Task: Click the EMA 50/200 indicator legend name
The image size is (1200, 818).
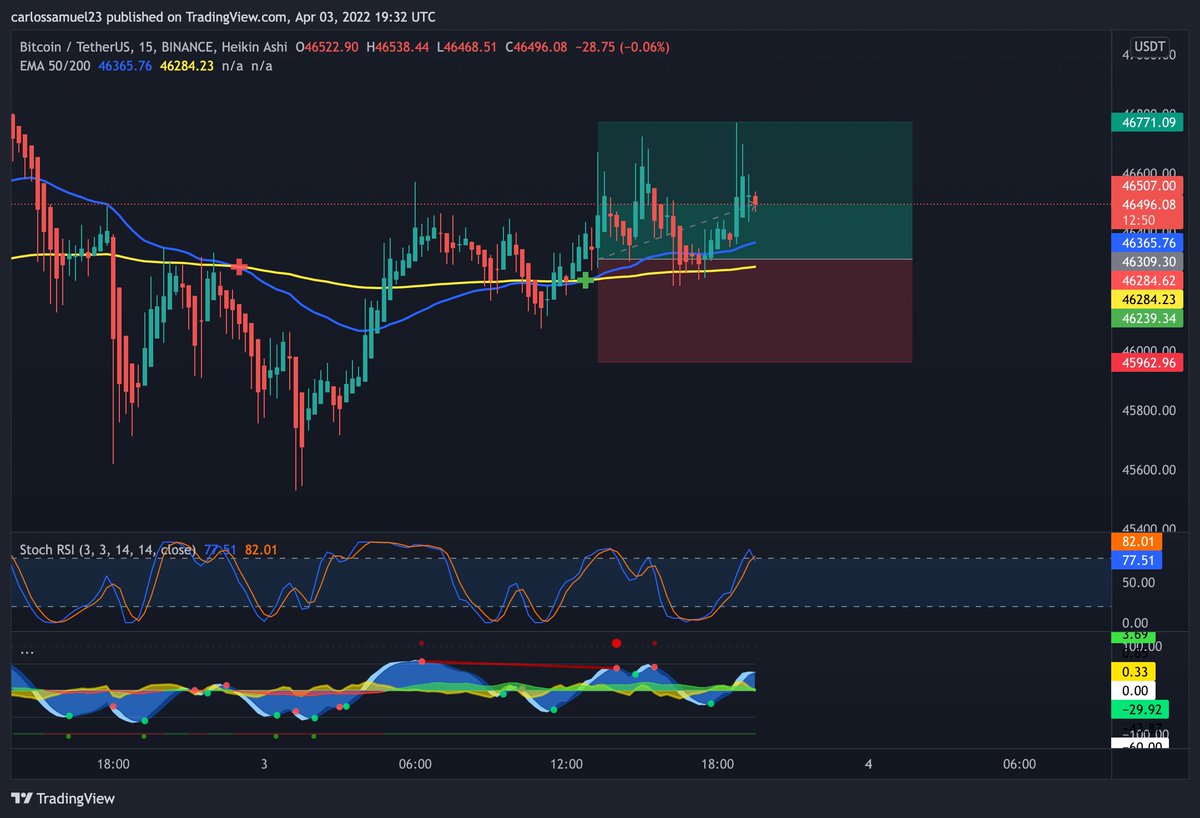Action: pyautogui.click(x=55, y=65)
